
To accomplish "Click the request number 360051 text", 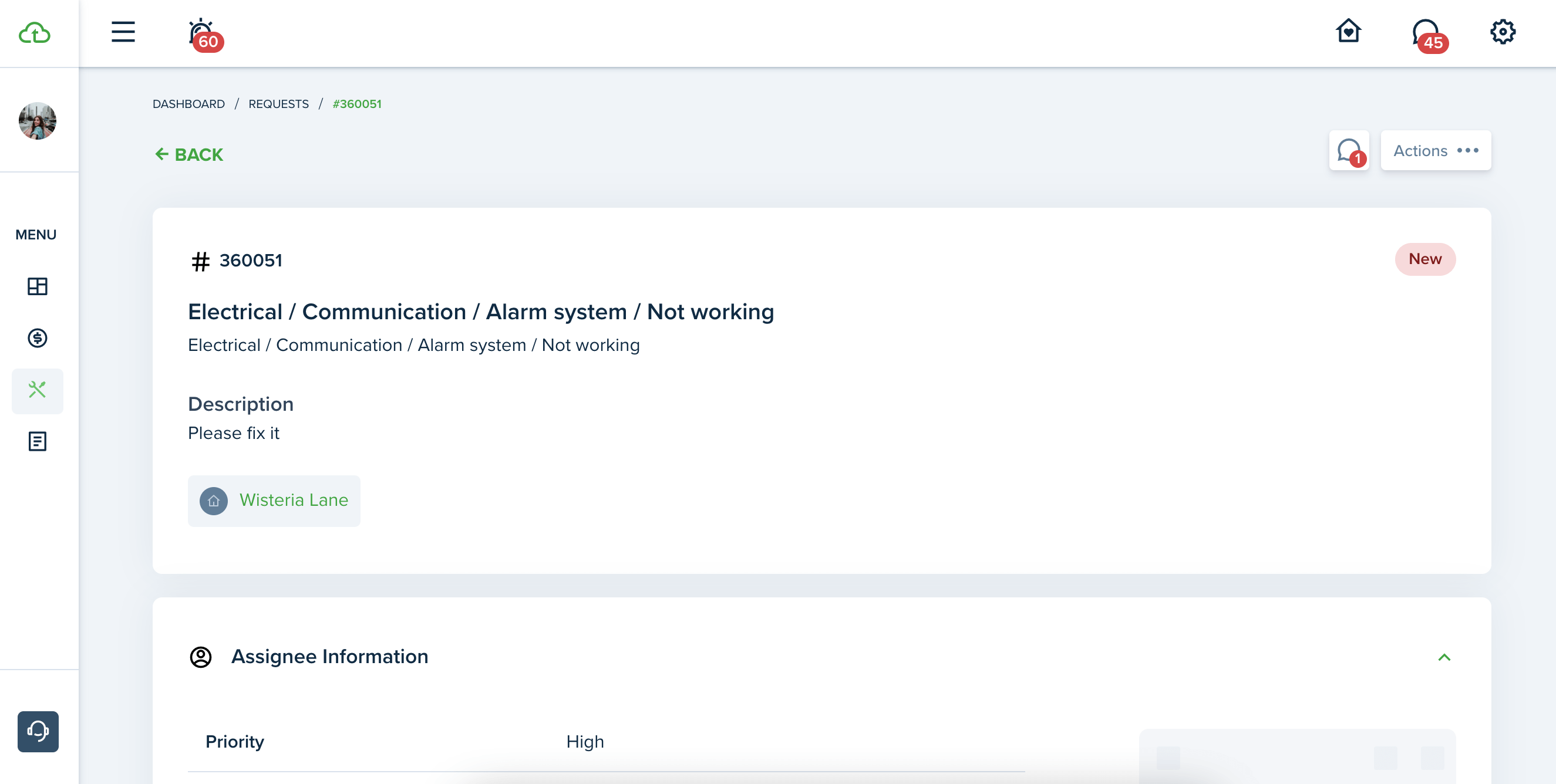I will pyautogui.click(x=251, y=260).
